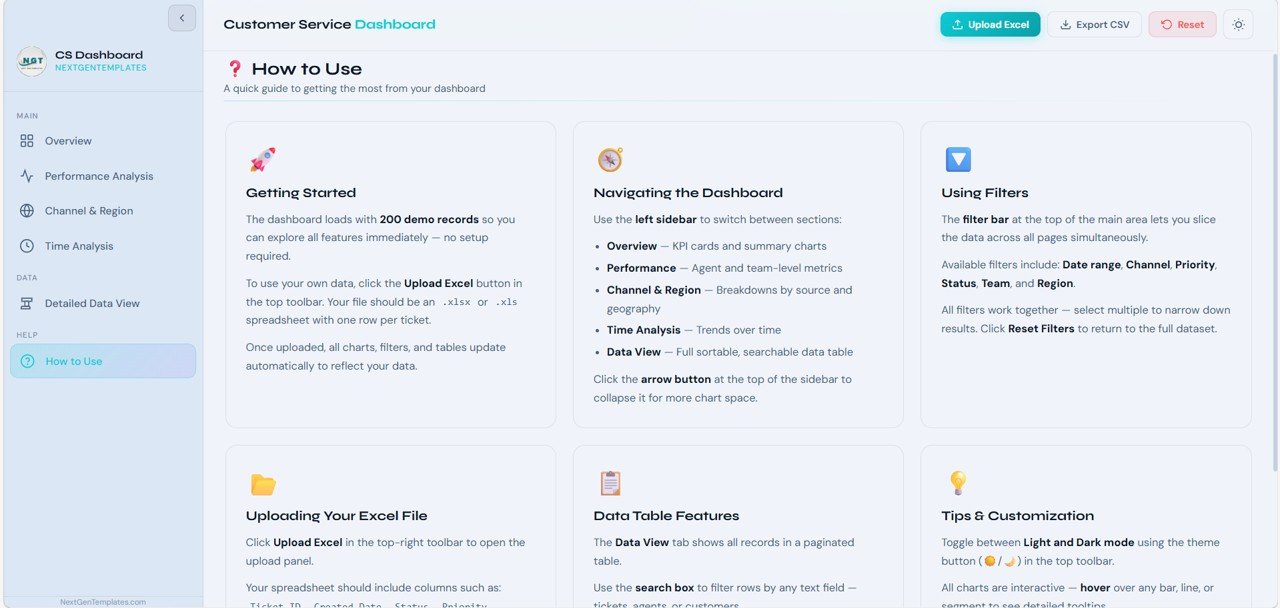Click the Upload Excel button
1280x608 pixels.
coord(990,24)
